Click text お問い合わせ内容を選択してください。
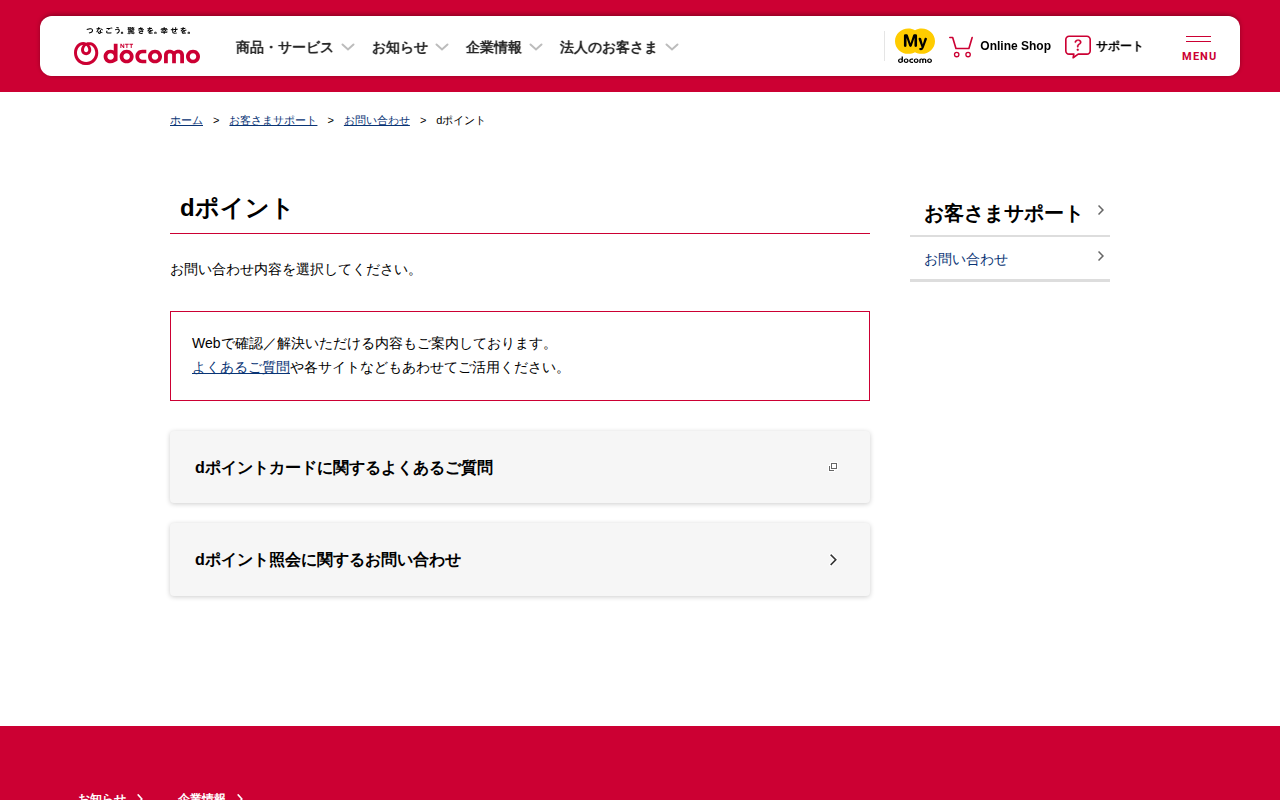Image resolution: width=1280 pixels, height=800 pixels. (x=294, y=270)
